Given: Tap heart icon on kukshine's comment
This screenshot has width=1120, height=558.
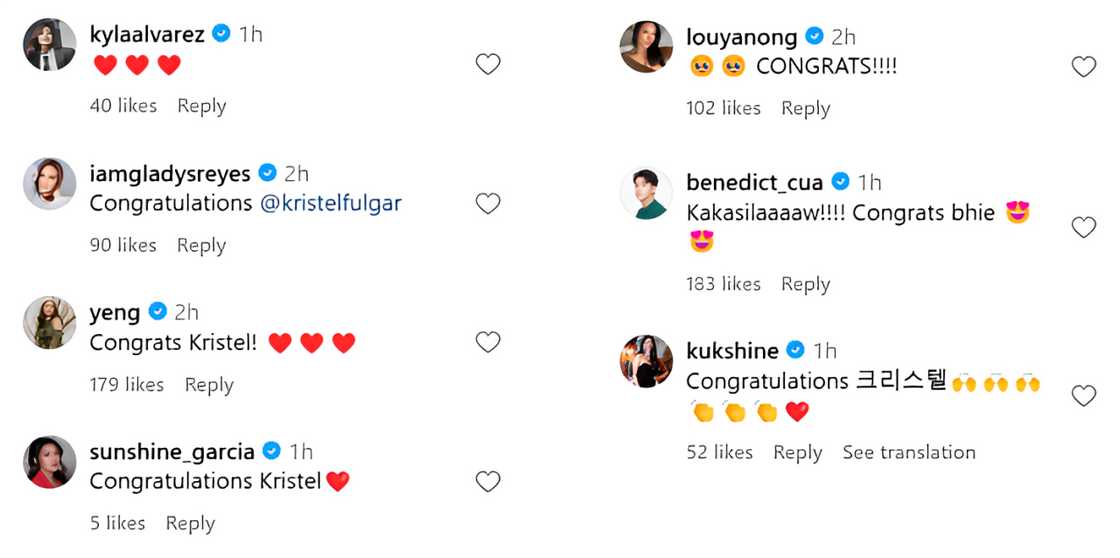Looking at the screenshot, I should click(1083, 396).
